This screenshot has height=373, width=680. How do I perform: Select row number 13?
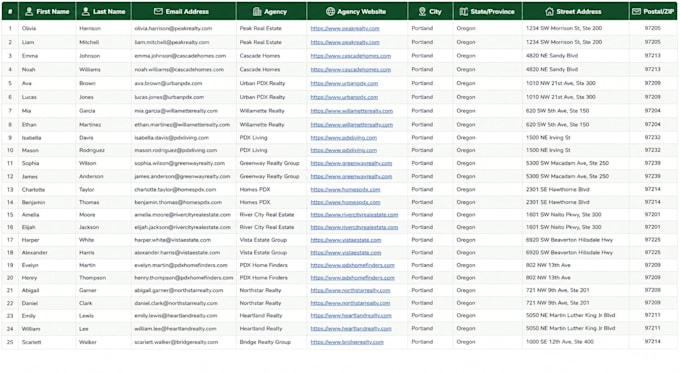click(x=10, y=190)
